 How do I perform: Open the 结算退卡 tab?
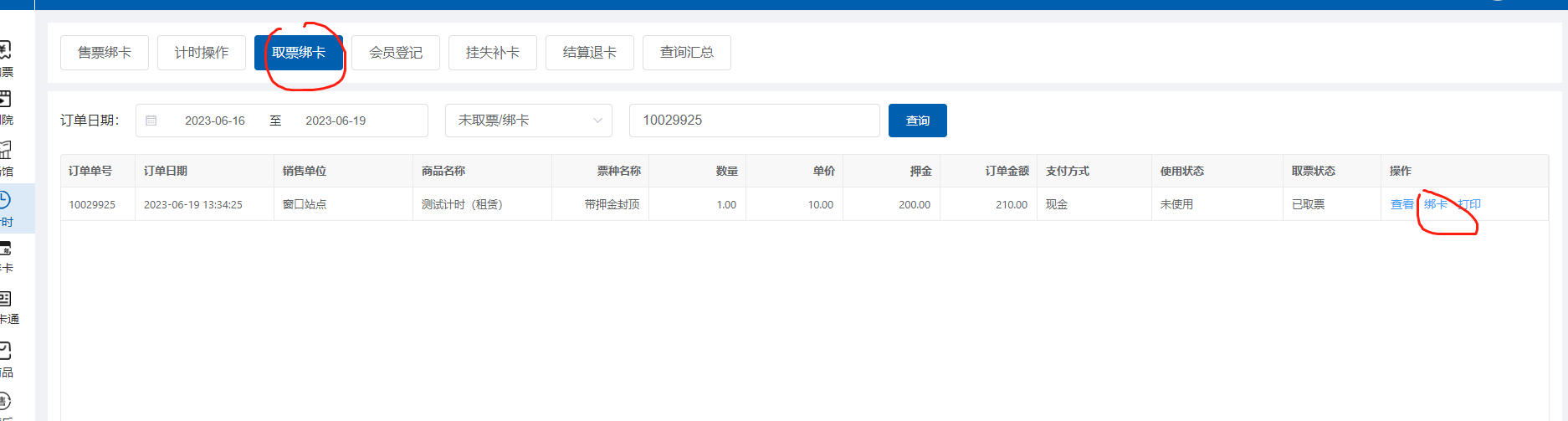pyautogui.click(x=590, y=53)
